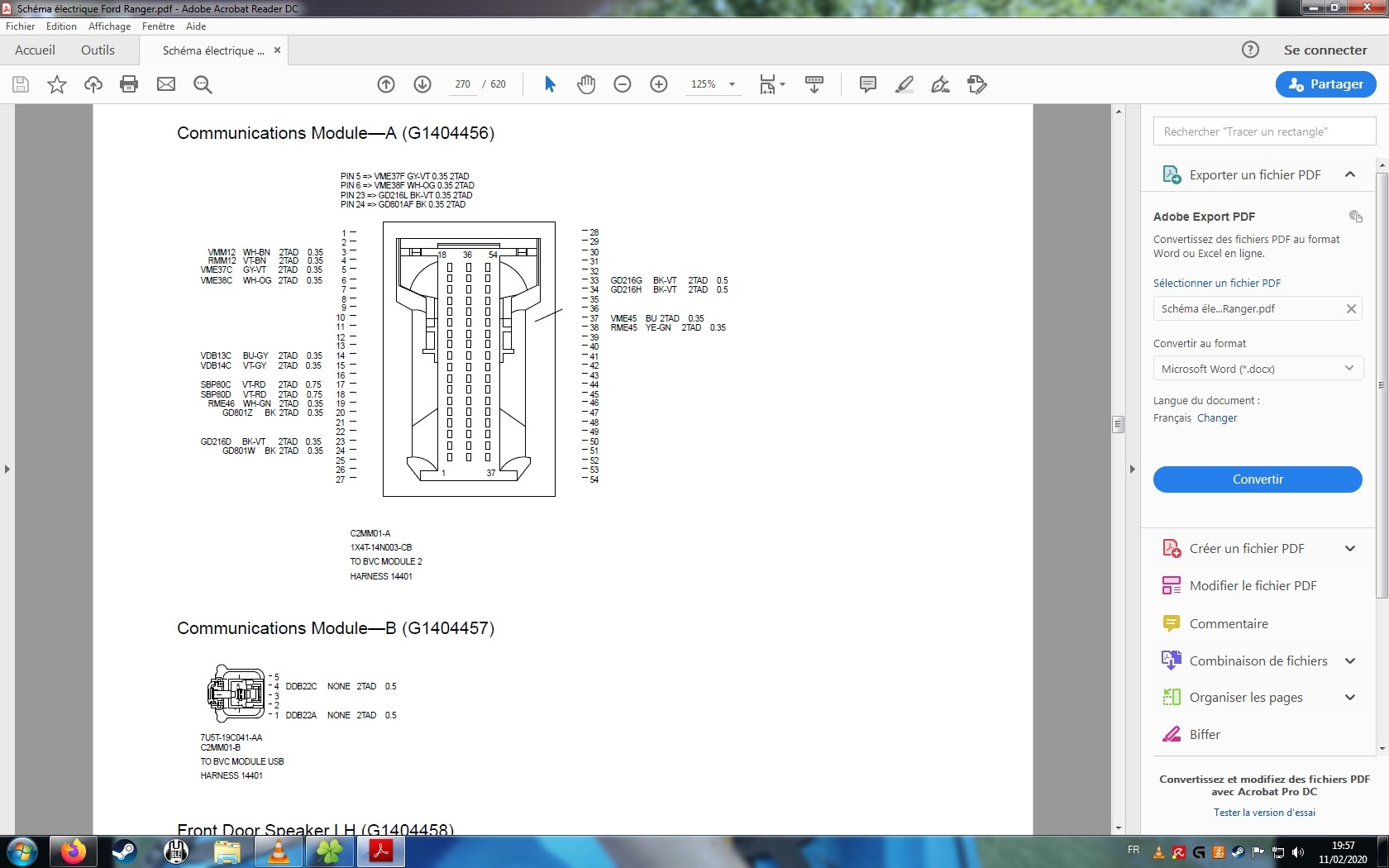1389x868 pixels.
Task: Collapse Exporter un fichier PDF section
Action: 1350,174
